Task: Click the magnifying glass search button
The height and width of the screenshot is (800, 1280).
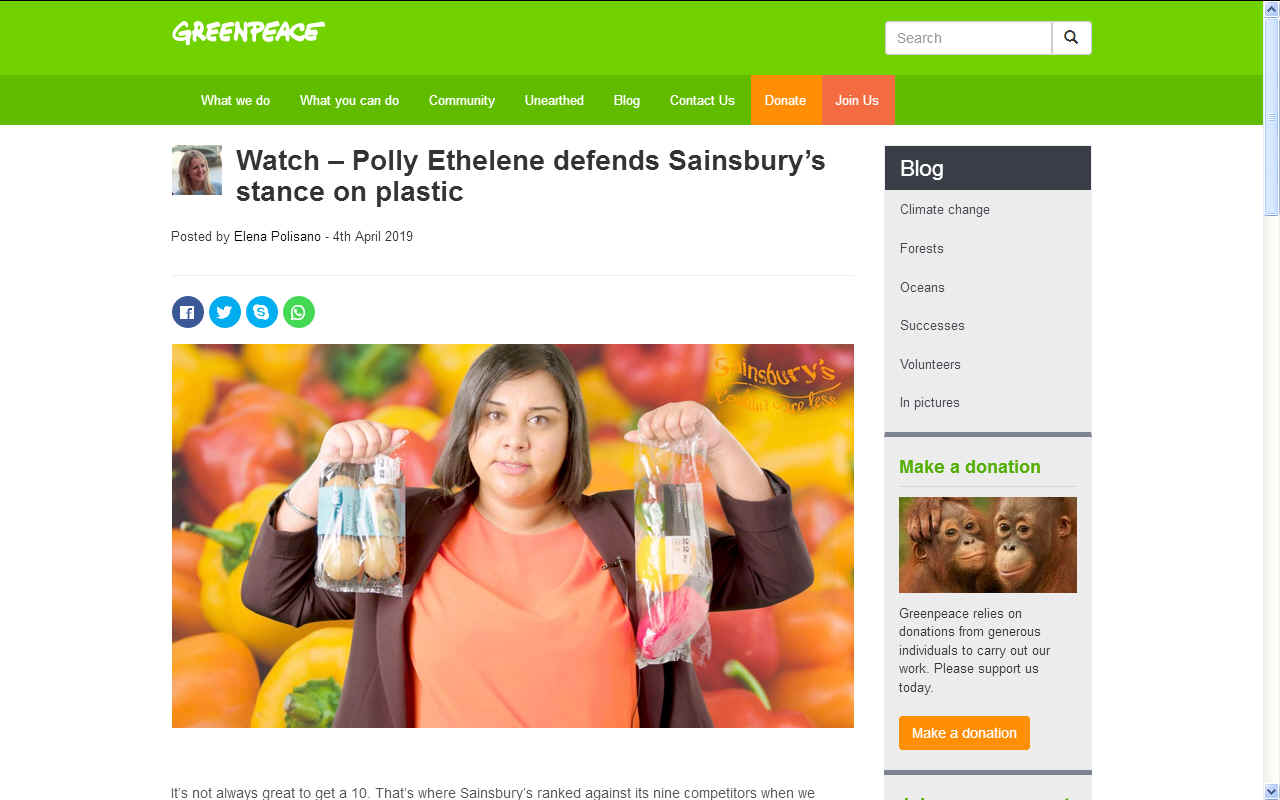Action: pos(1071,38)
